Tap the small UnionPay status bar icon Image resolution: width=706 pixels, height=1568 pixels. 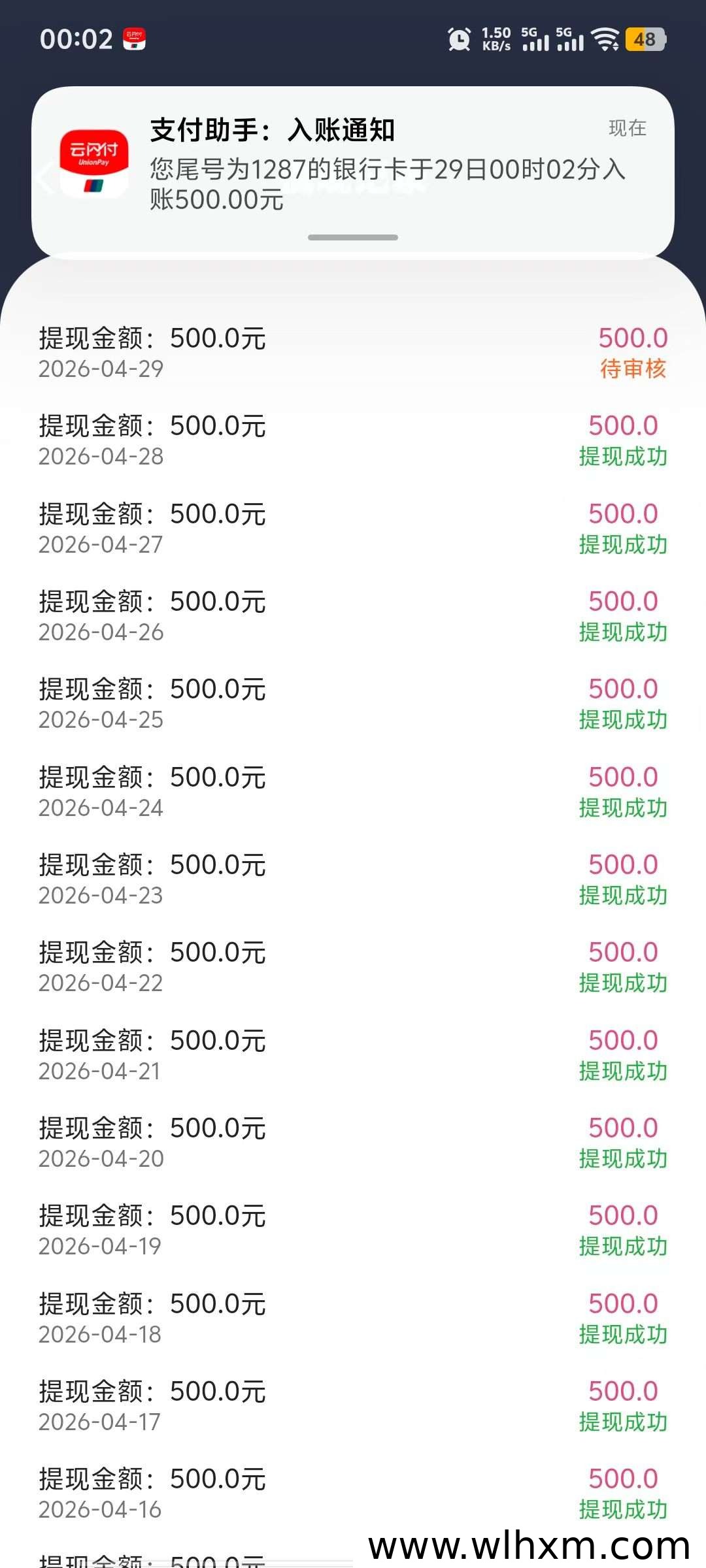coord(135,39)
